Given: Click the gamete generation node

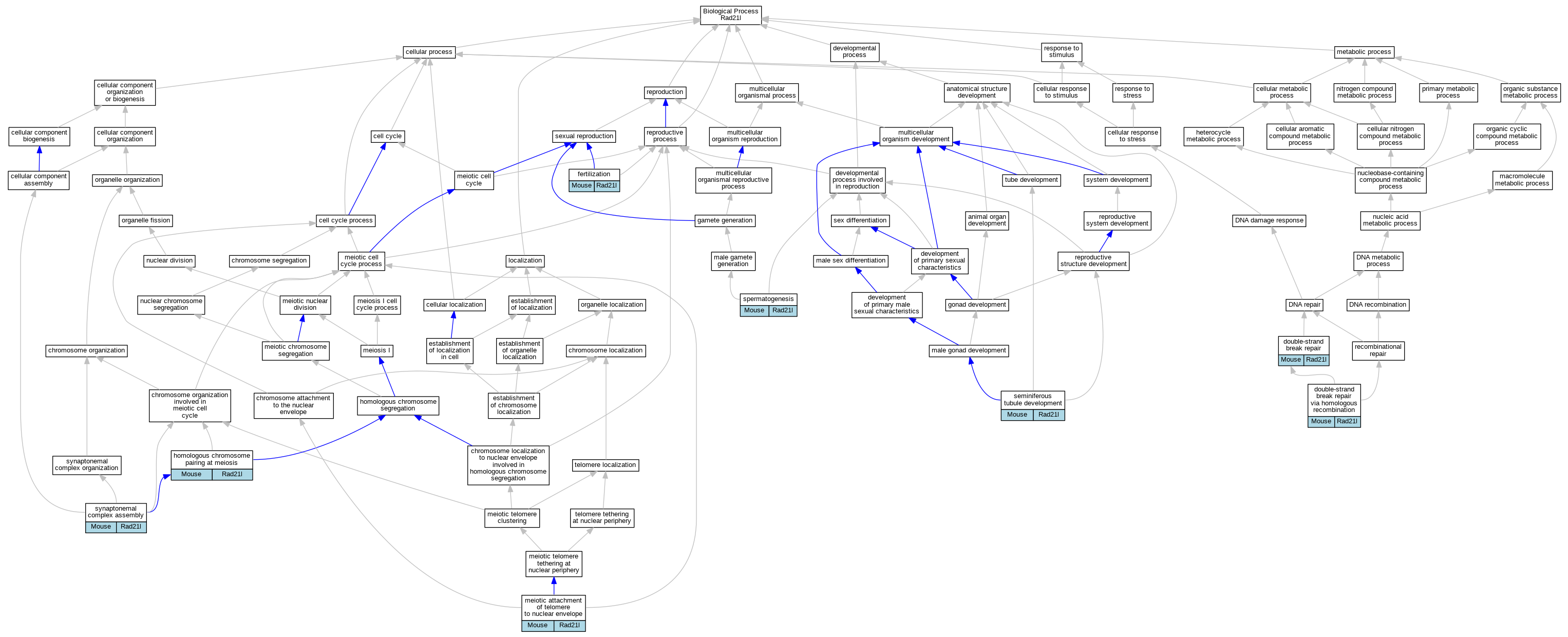Looking at the screenshot, I should coord(724,220).
